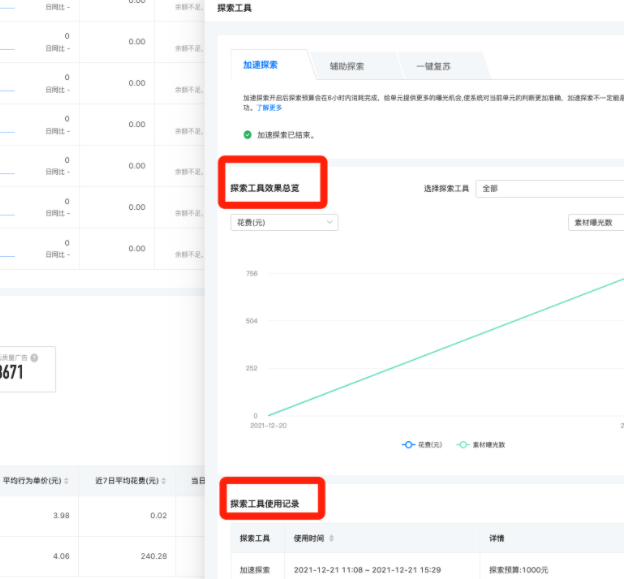The height and width of the screenshot is (579, 624).
Task: Select the 一键复苏 tab
Action: pyautogui.click(x=433, y=66)
